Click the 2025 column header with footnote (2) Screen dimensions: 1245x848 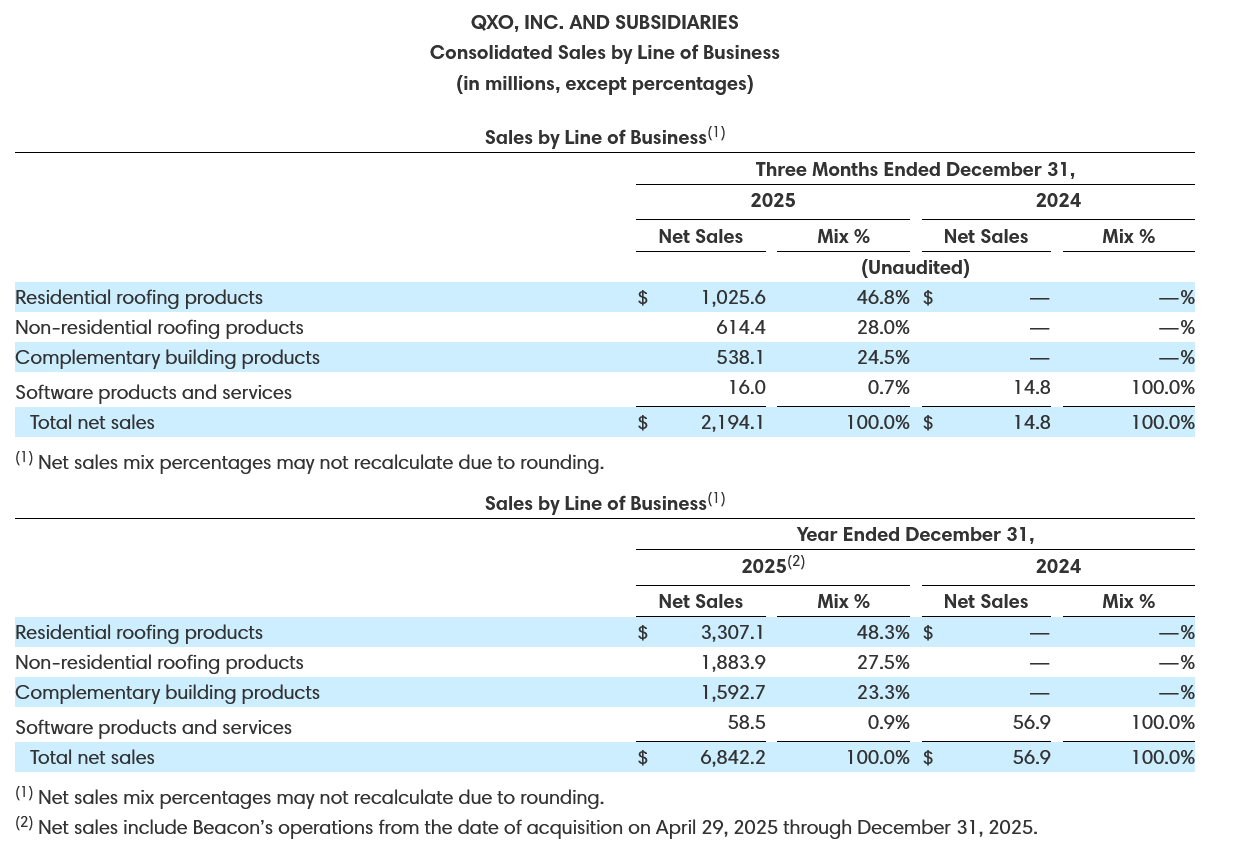click(x=772, y=565)
